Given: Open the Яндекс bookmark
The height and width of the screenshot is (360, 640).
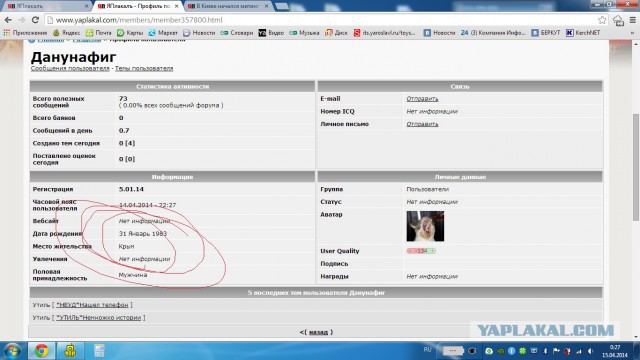Looking at the screenshot, I should [66, 33].
